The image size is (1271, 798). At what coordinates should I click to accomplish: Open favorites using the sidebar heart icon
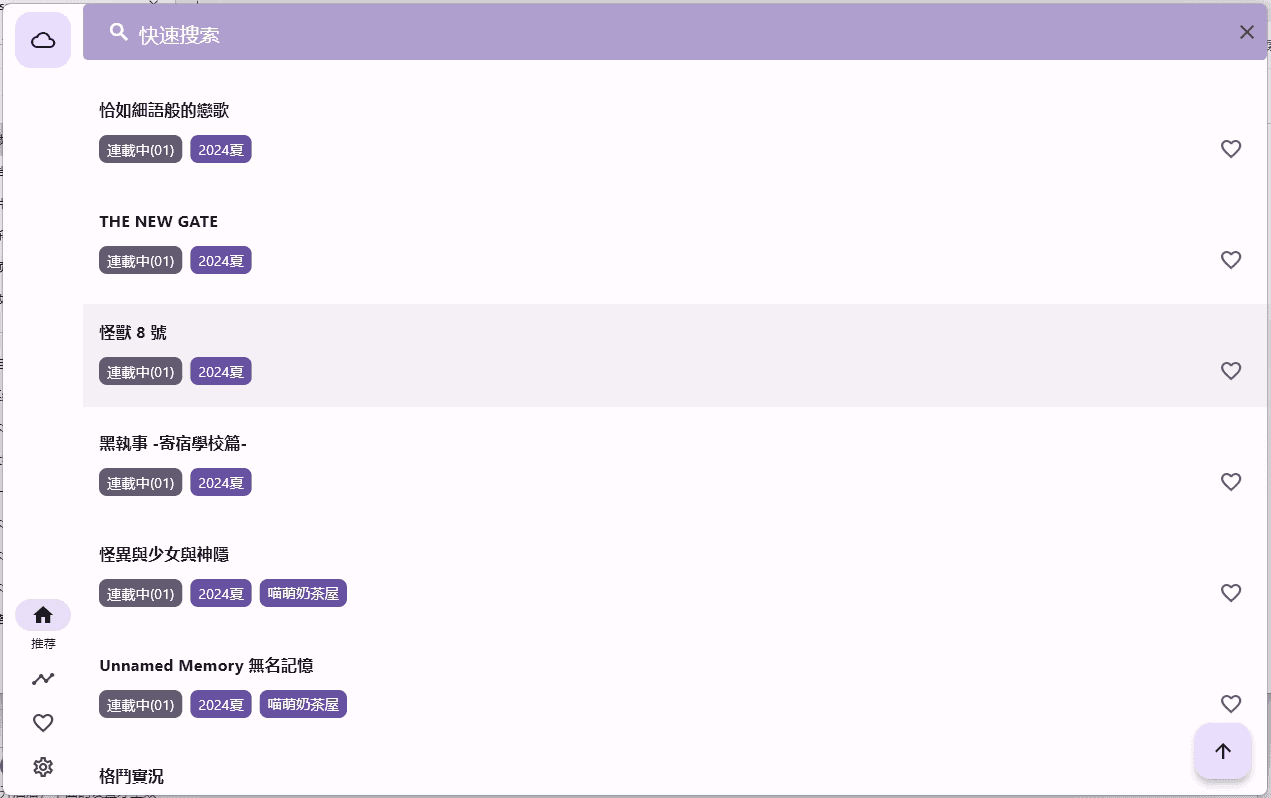pyautogui.click(x=43, y=722)
